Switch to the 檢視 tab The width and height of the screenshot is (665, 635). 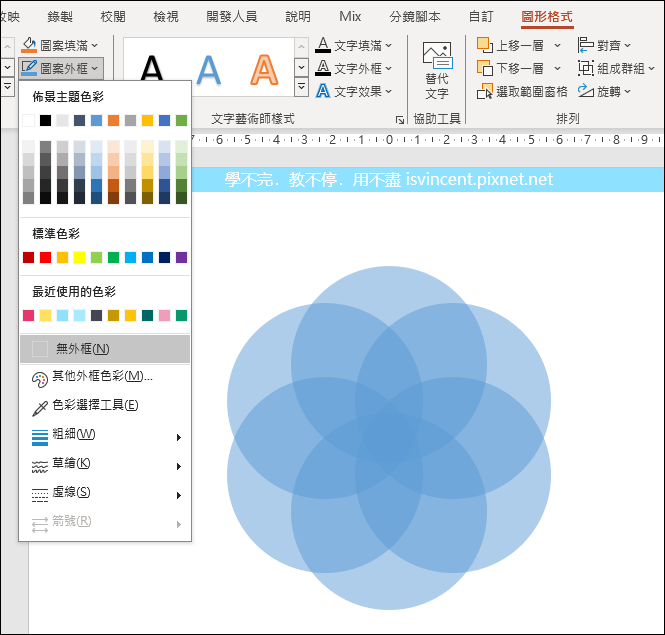coord(166,17)
